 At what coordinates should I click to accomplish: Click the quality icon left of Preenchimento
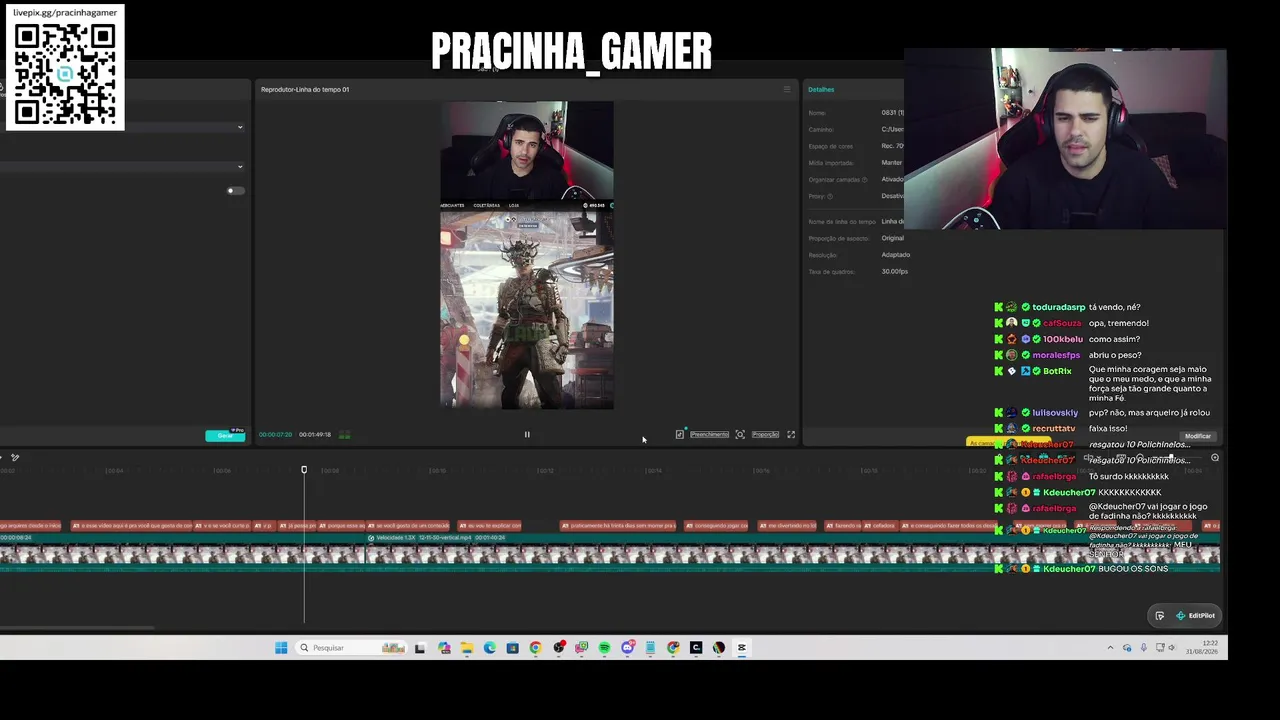pos(680,434)
